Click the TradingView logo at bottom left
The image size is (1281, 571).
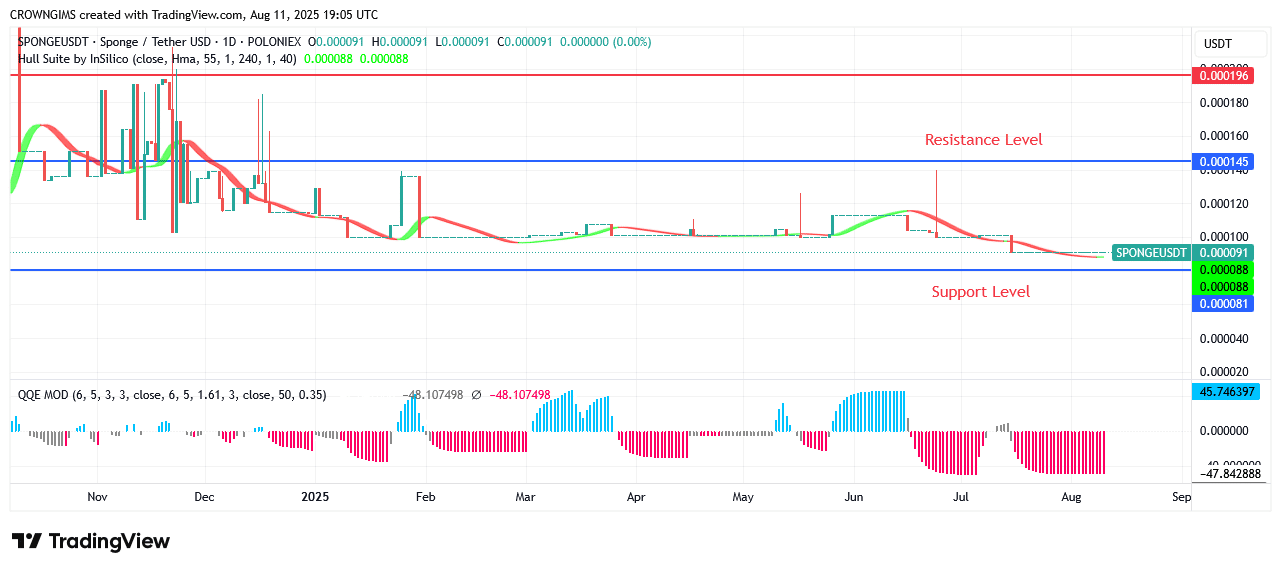pyautogui.click(x=91, y=541)
